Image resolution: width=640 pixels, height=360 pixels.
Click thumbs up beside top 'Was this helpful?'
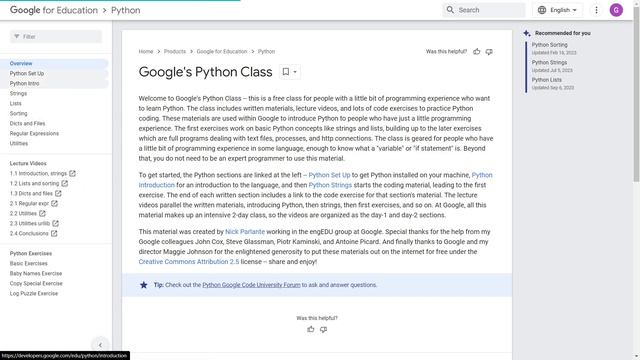[x=476, y=51]
